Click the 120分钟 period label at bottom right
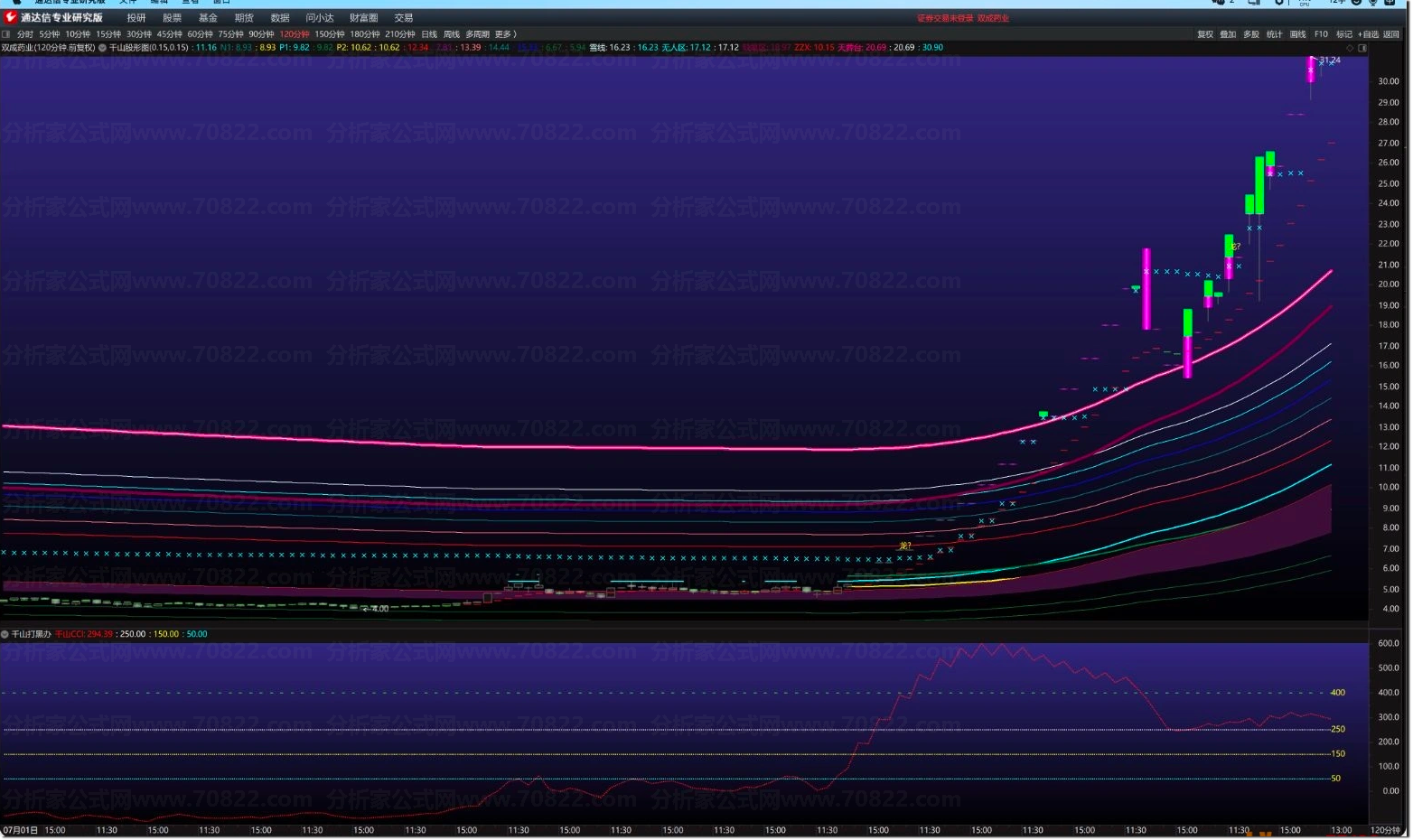The image size is (1413, 840). (x=1384, y=830)
